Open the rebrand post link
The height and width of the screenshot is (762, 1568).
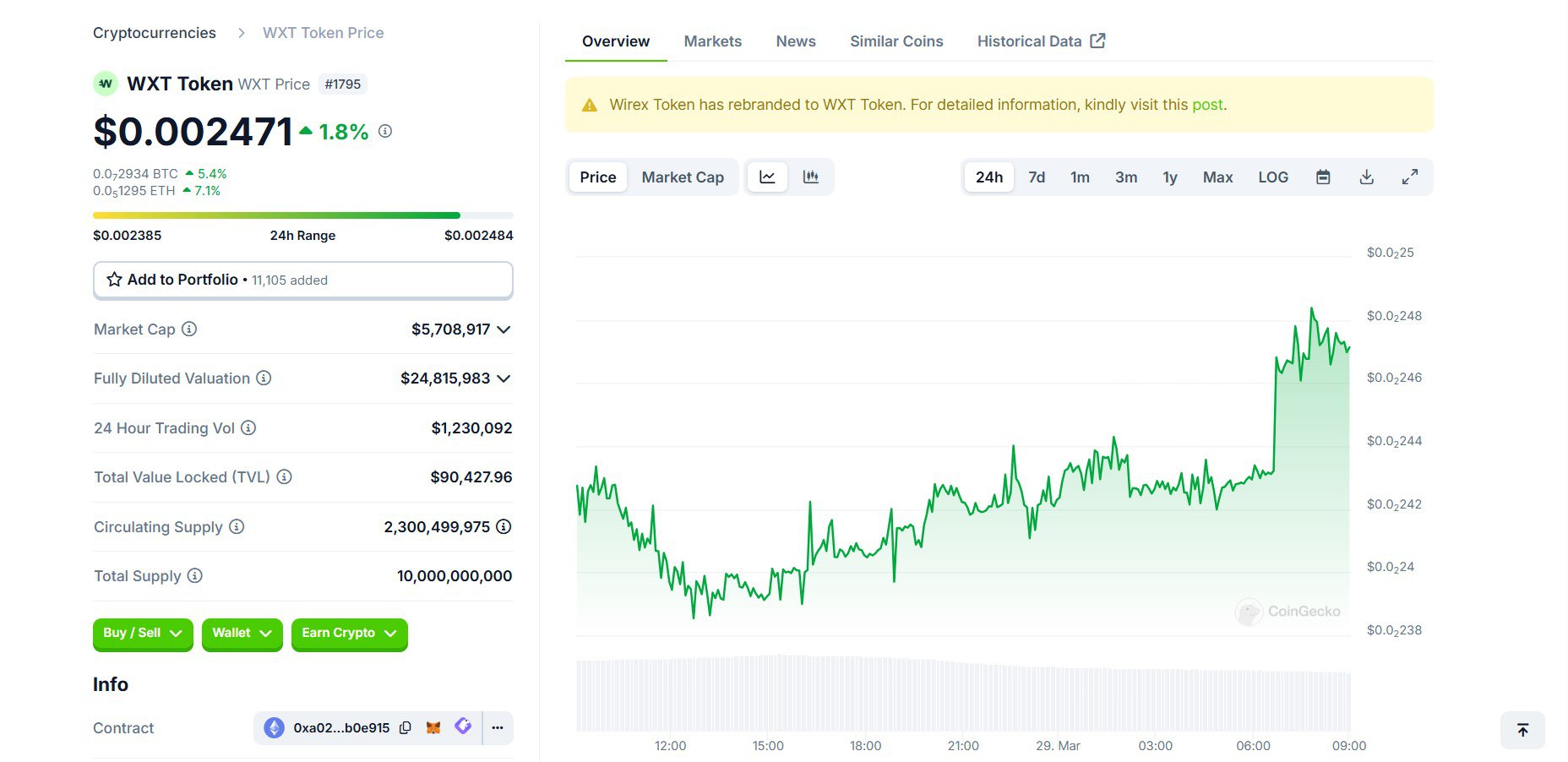pos(1207,105)
